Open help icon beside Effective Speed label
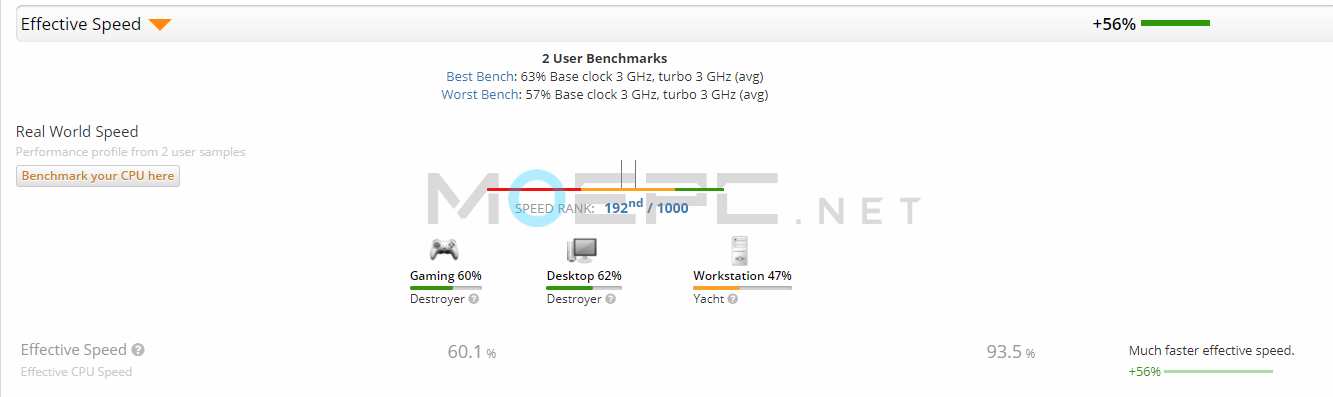The height and width of the screenshot is (397, 1333). pyautogui.click(x=138, y=350)
